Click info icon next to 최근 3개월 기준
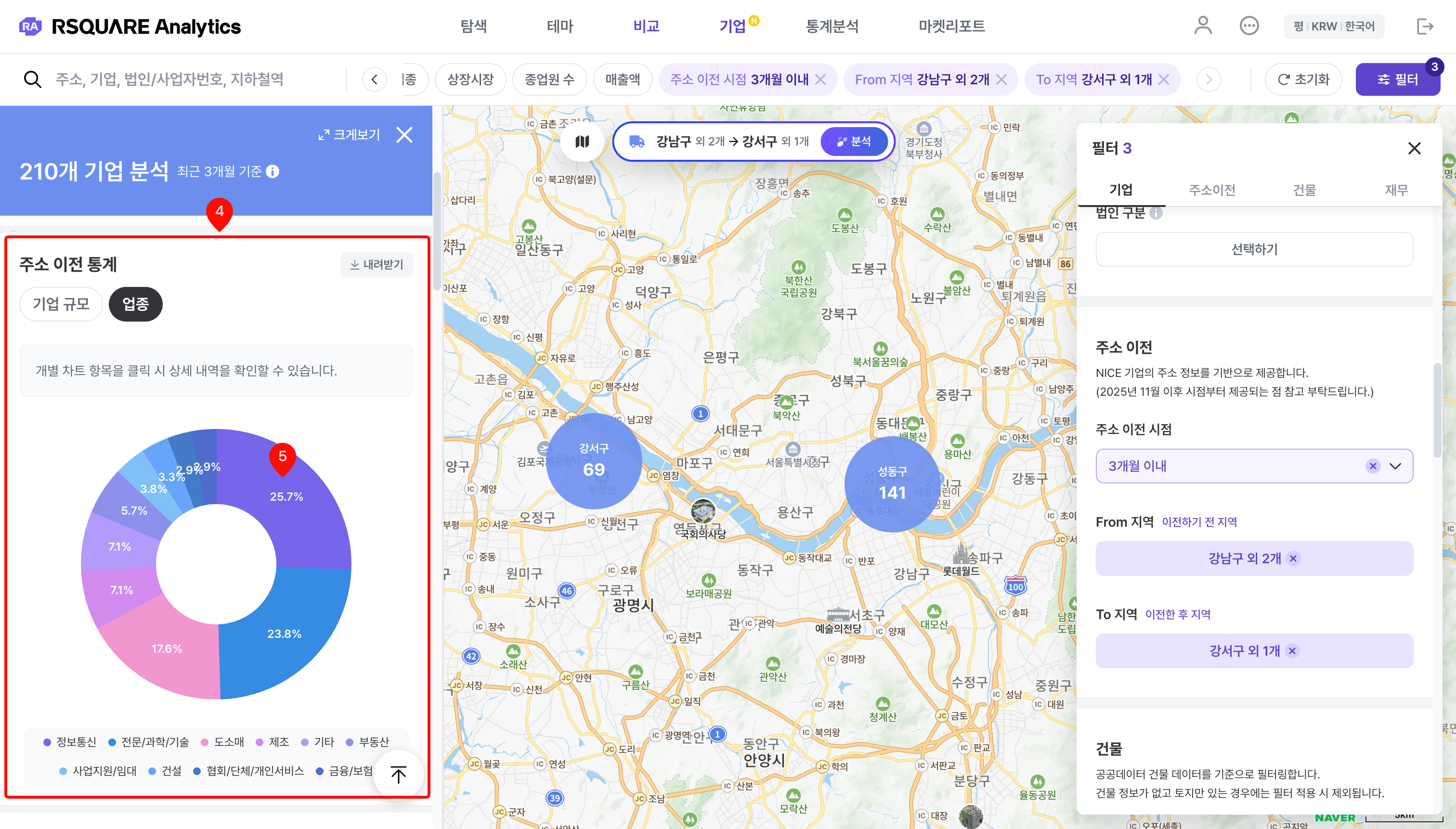The width and height of the screenshot is (1456, 829). (x=273, y=171)
